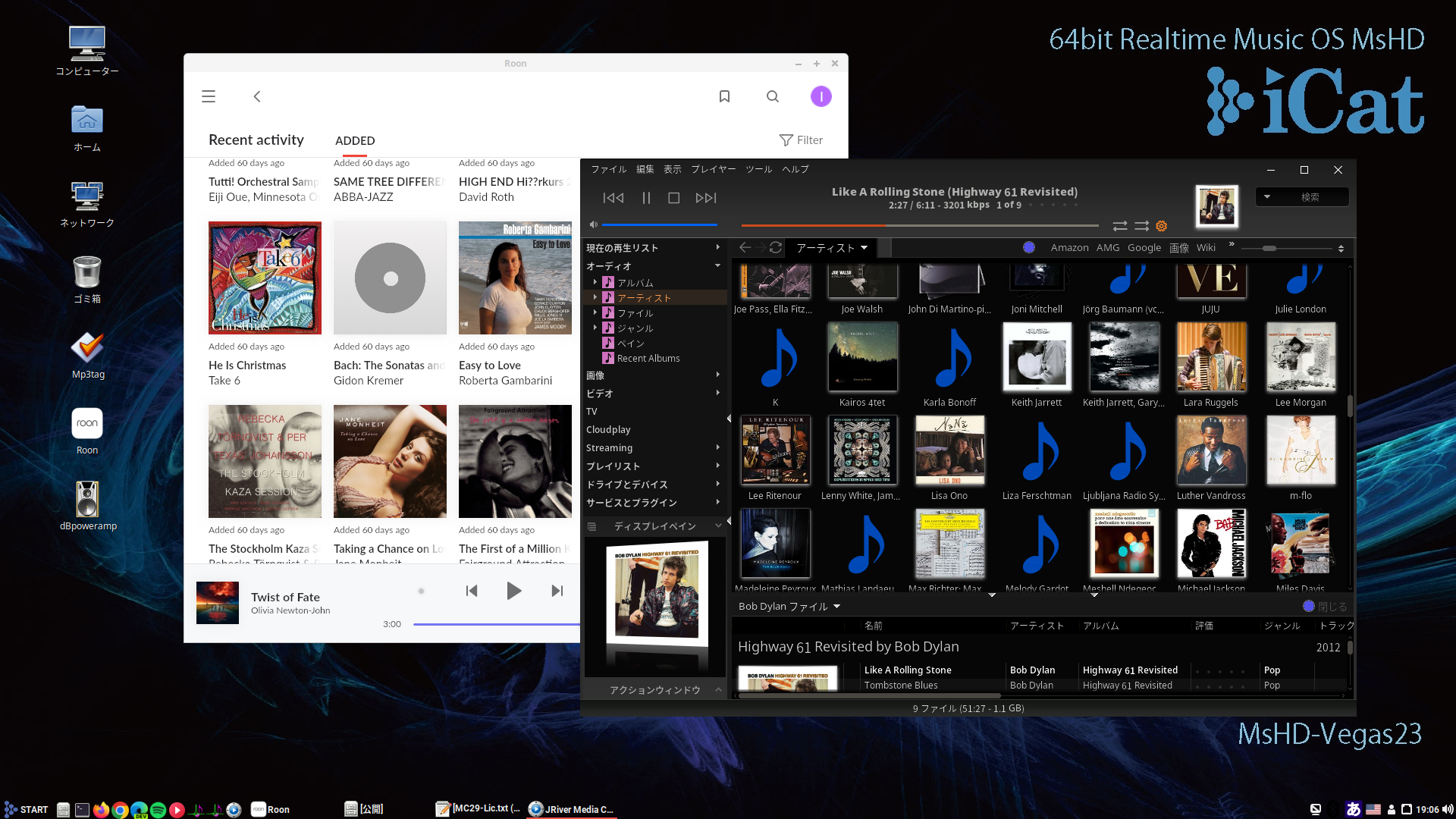Toggle the JRiver volume speaker mute

tap(594, 224)
